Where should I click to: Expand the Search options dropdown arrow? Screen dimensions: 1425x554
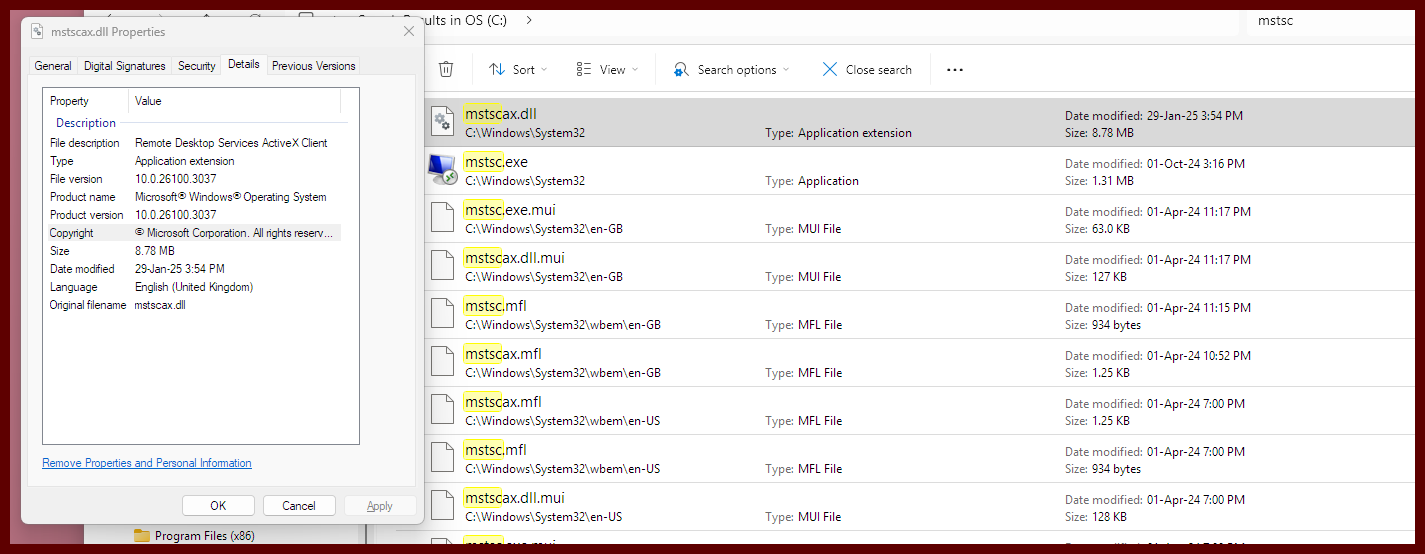(x=786, y=70)
